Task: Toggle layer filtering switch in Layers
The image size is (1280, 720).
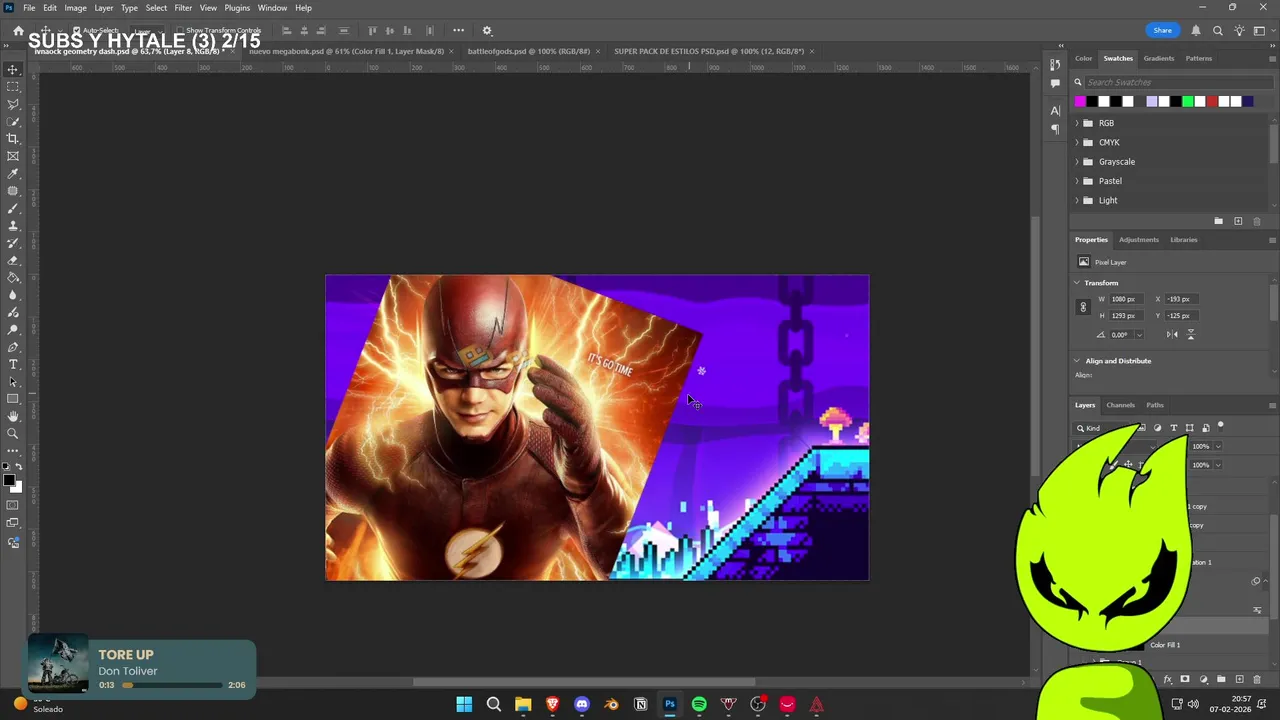Action: coord(1220,426)
